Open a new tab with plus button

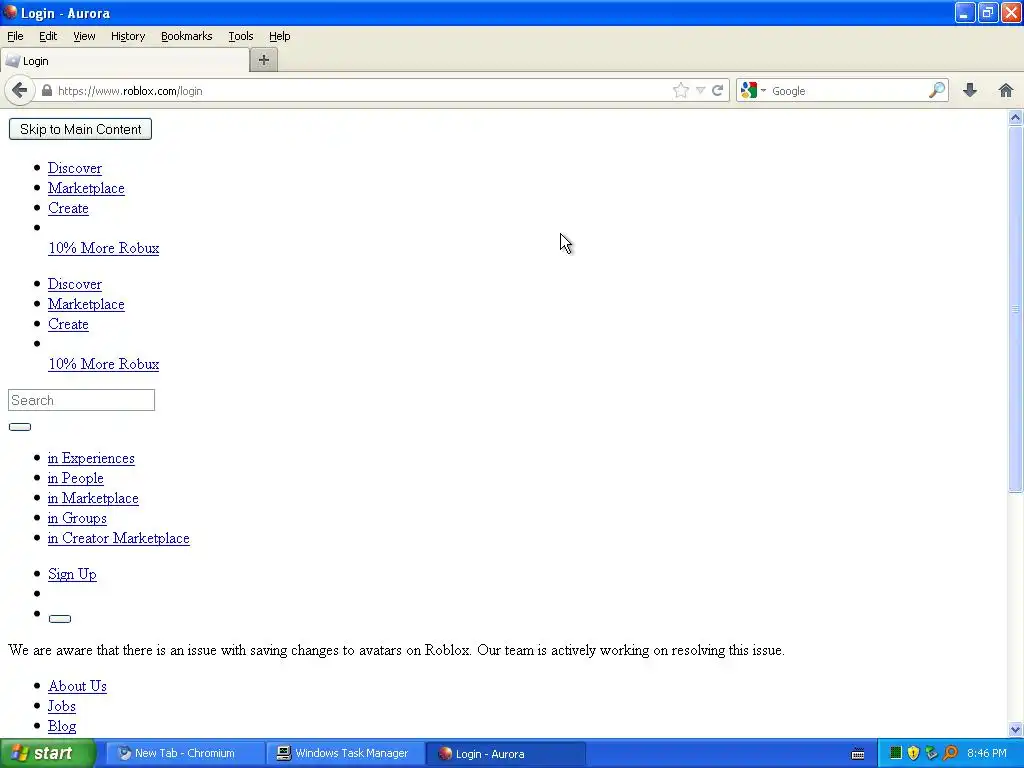click(264, 60)
